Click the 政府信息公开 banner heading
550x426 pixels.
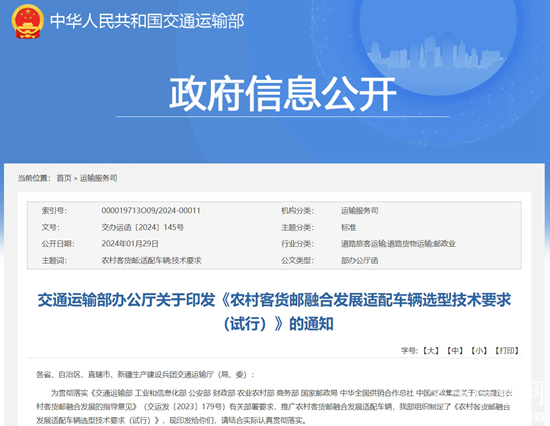pyautogui.click(x=283, y=93)
